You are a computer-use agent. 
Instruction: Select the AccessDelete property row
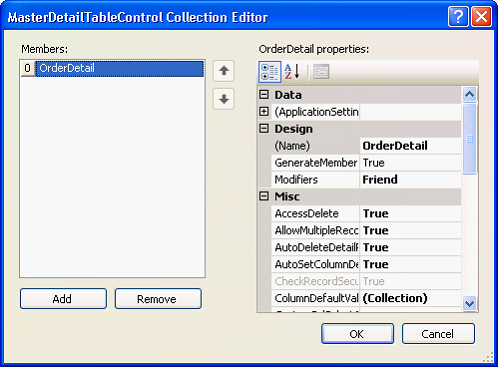[366, 213]
